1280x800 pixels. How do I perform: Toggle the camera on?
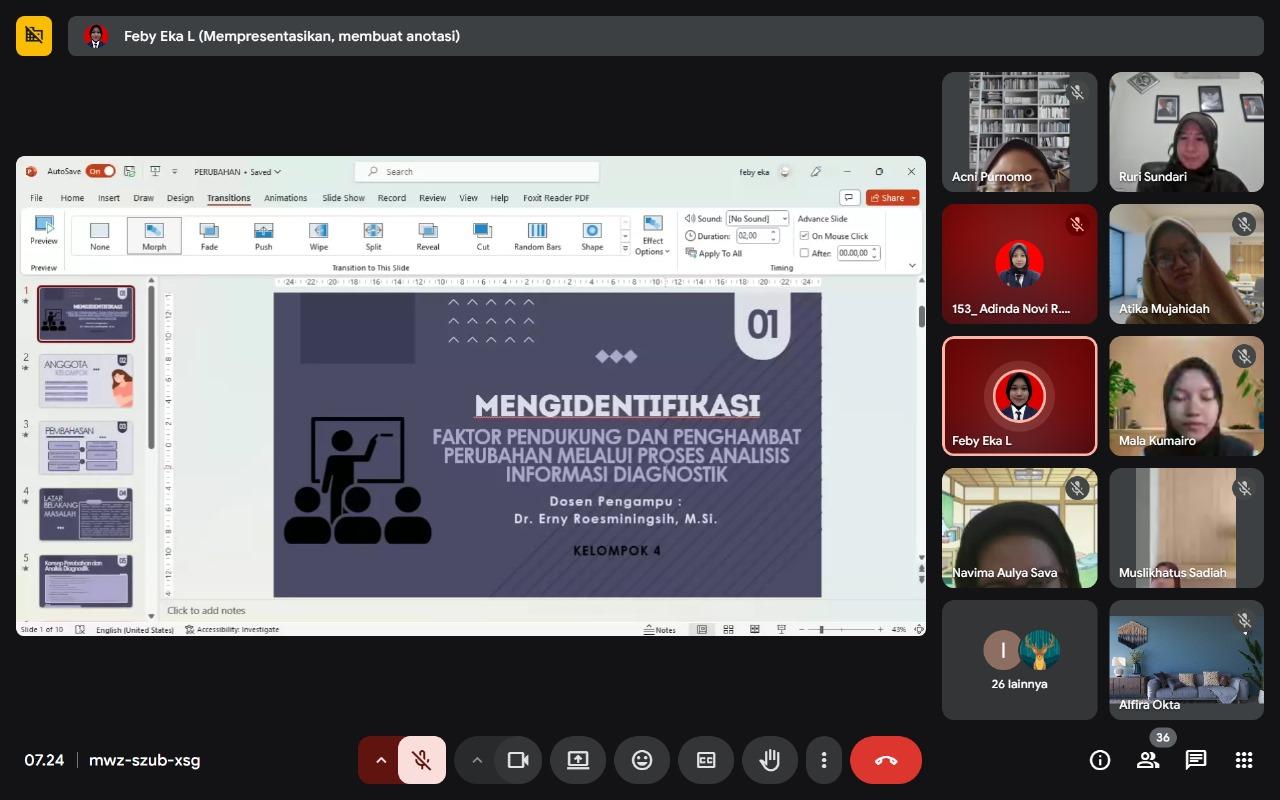[518, 760]
